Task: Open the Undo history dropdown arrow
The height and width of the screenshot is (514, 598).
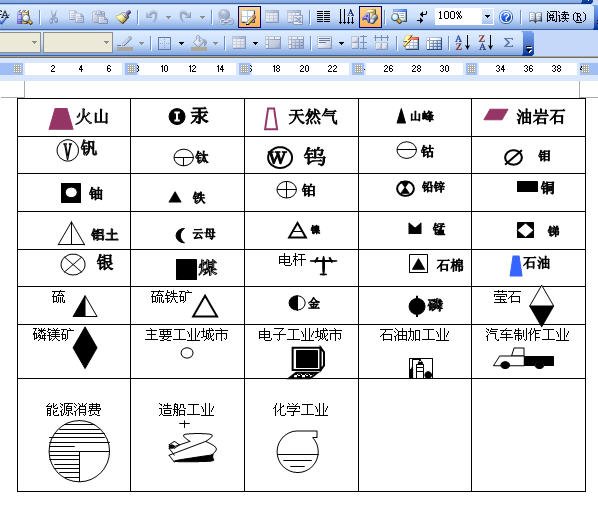Action: click(168, 18)
